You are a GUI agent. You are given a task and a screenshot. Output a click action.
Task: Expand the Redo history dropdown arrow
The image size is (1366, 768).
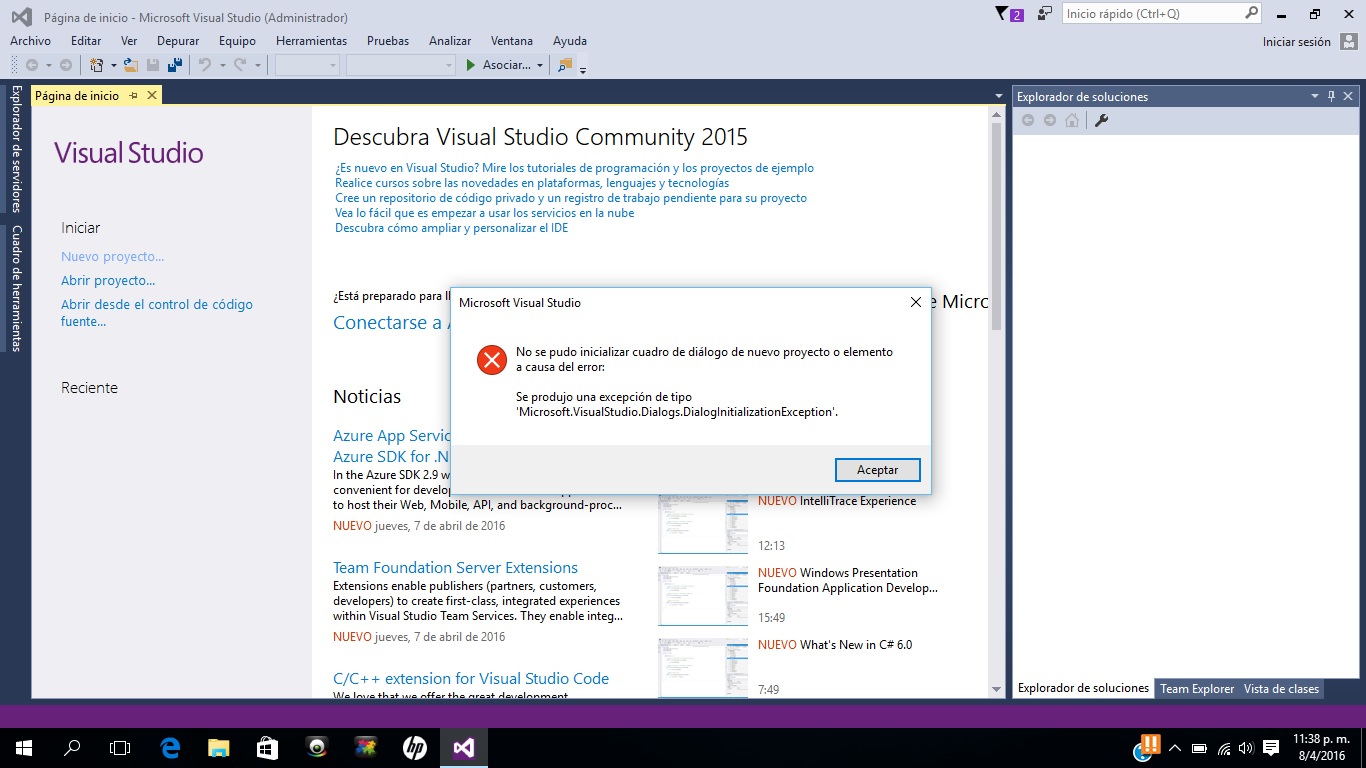click(x=257, y=66)
